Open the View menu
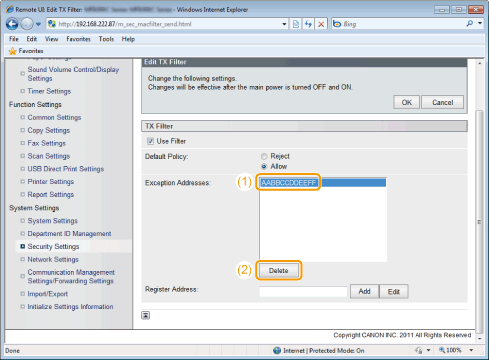This screenshot has width=489, height=360. pos(52,39)
